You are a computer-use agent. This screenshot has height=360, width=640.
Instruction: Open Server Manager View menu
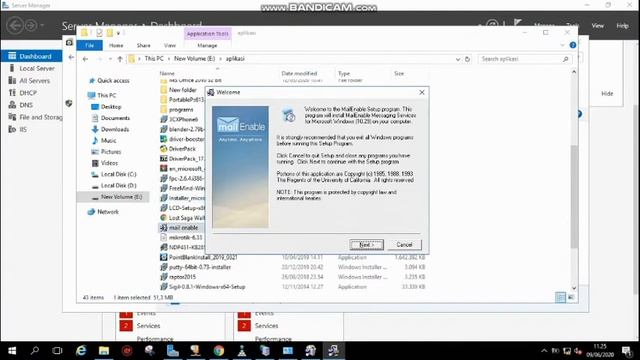click(x=598, y=26)
